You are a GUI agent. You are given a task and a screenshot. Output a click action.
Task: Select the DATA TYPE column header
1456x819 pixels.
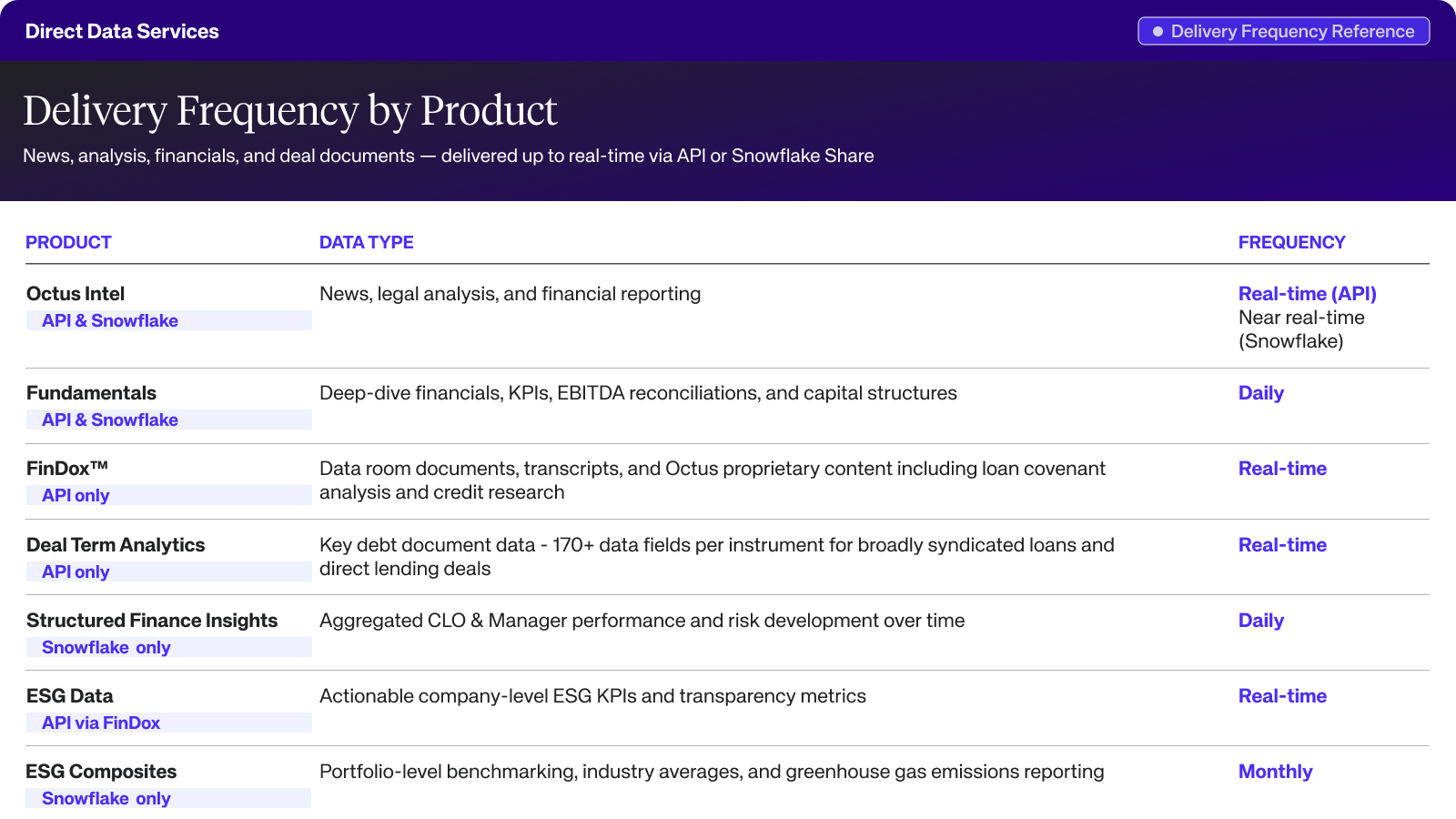[x=366, y=242]
